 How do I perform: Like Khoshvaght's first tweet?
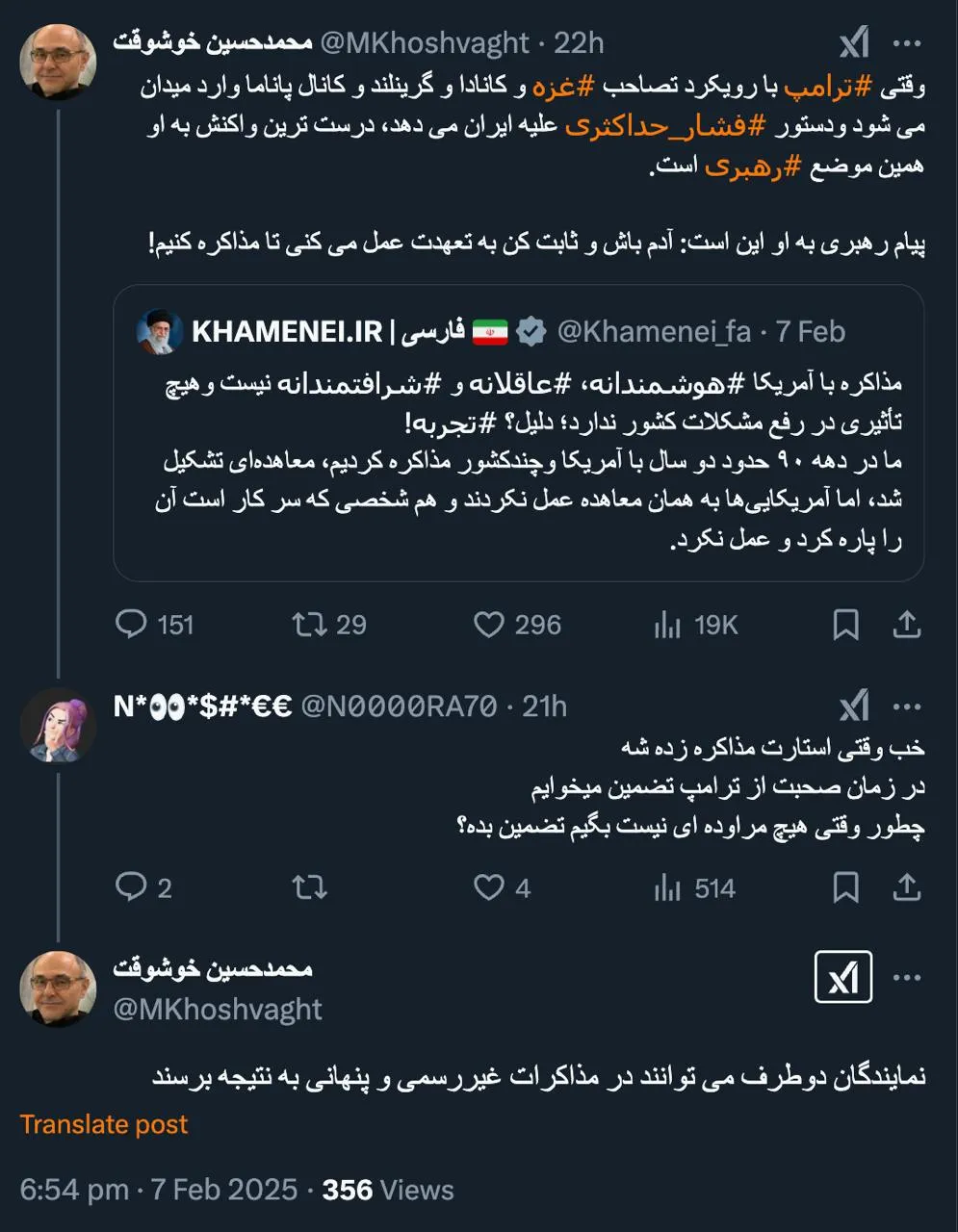[x=491, y=624]
